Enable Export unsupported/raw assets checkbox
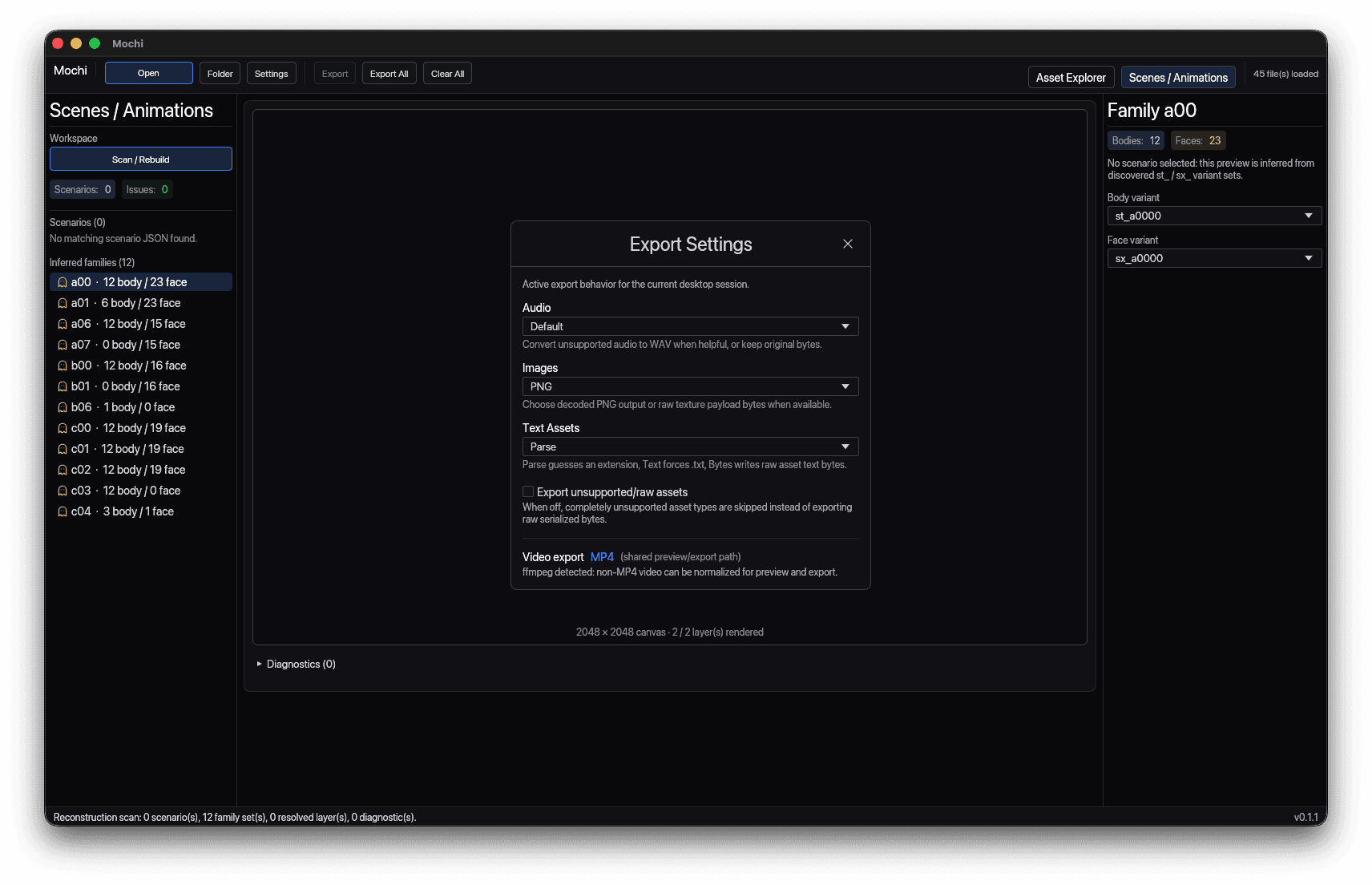Viewport: 1372px width, 885px height. click(528, 491)
